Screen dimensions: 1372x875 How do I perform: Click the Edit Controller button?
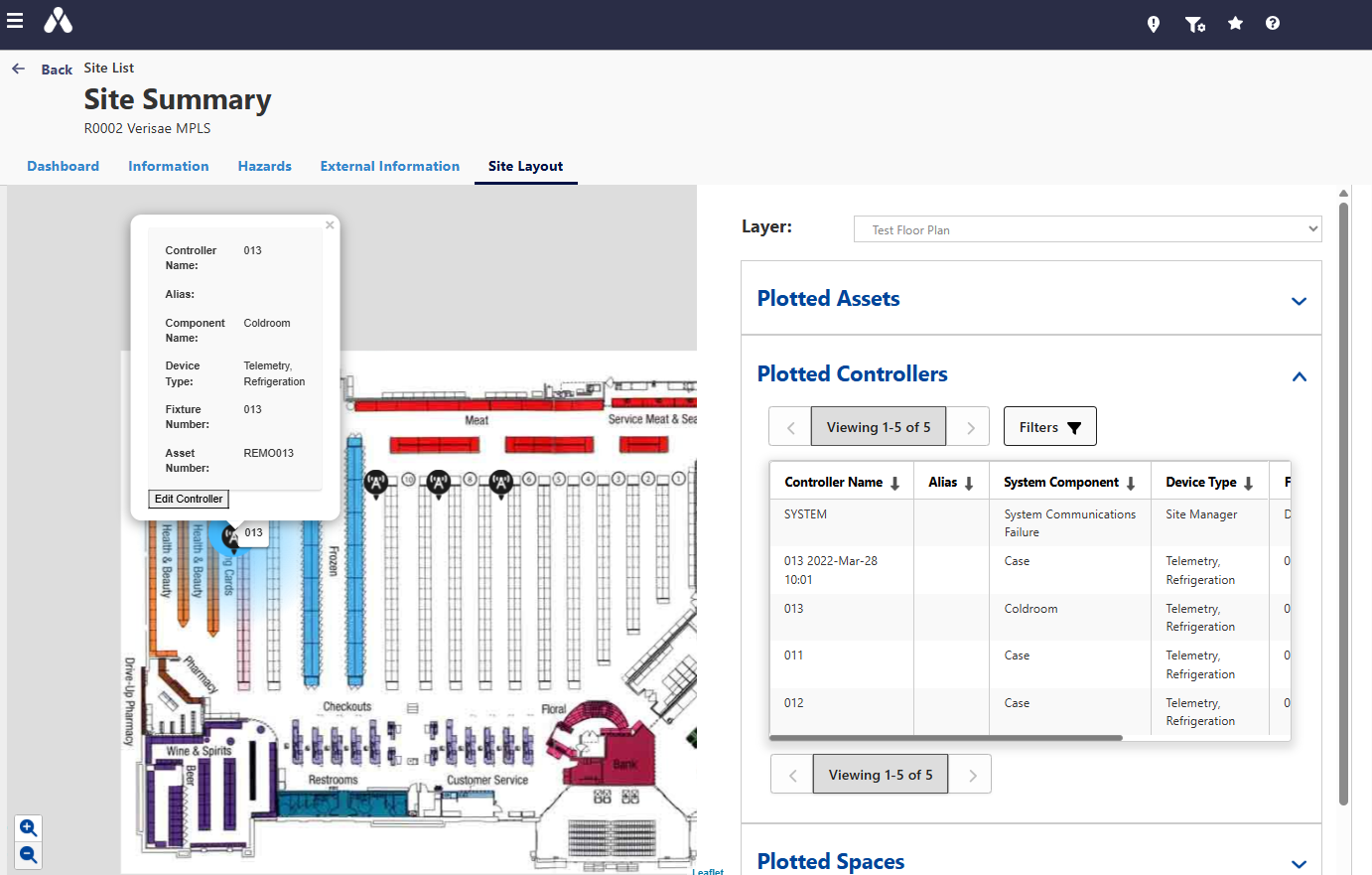(189, 499)
